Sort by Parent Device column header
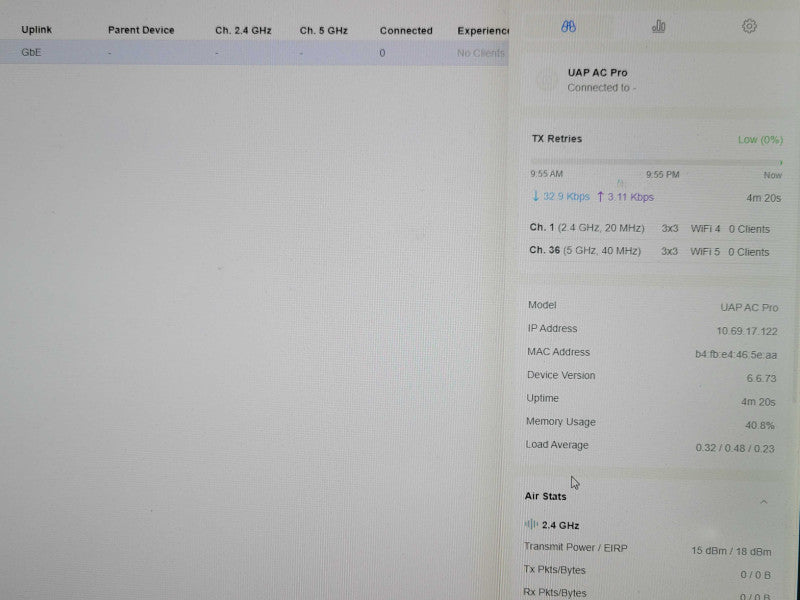Image resolution: width=800 pixels, height=600 pixels. tap(141, 30)
